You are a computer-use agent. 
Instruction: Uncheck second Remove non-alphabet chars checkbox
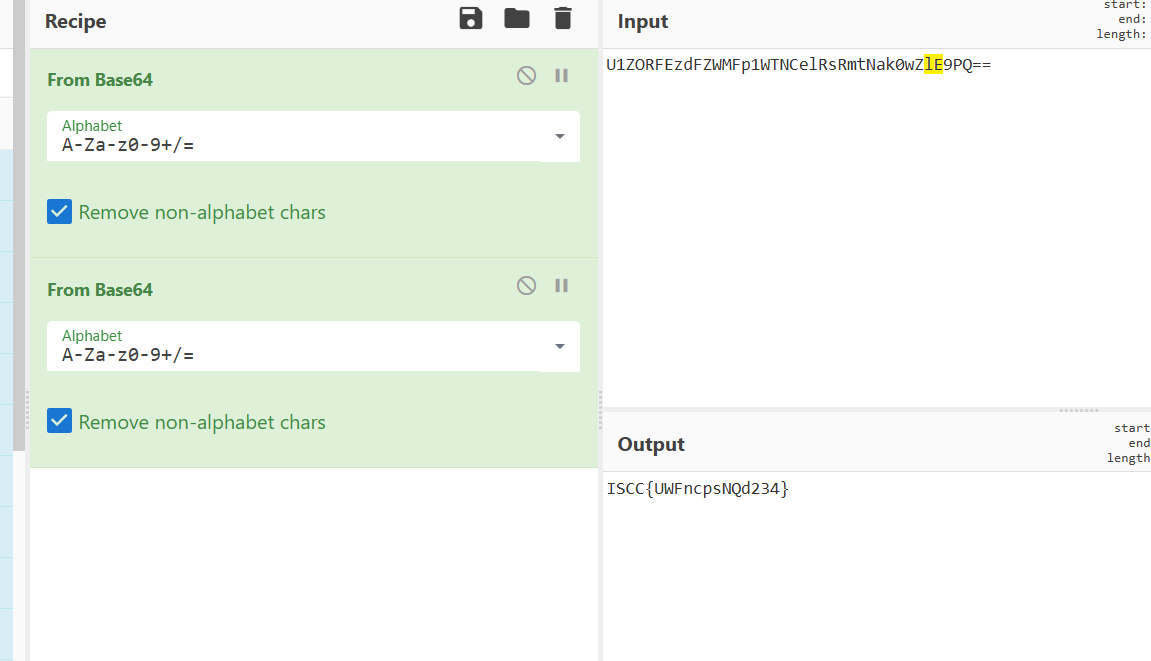[x=59, y=421]
